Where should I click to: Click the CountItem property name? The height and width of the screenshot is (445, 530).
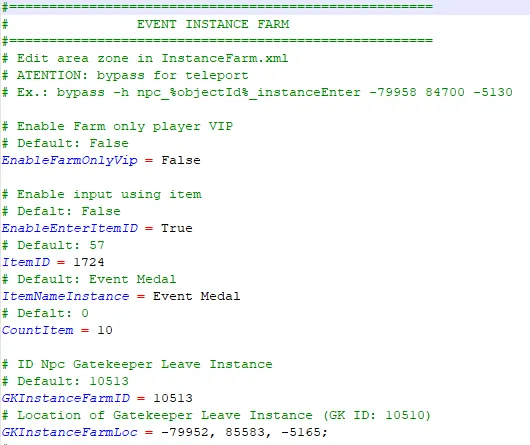[38, 330]
